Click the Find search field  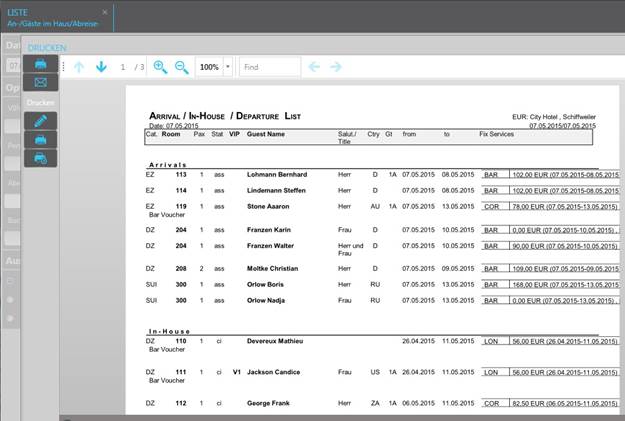pos(270,67)
